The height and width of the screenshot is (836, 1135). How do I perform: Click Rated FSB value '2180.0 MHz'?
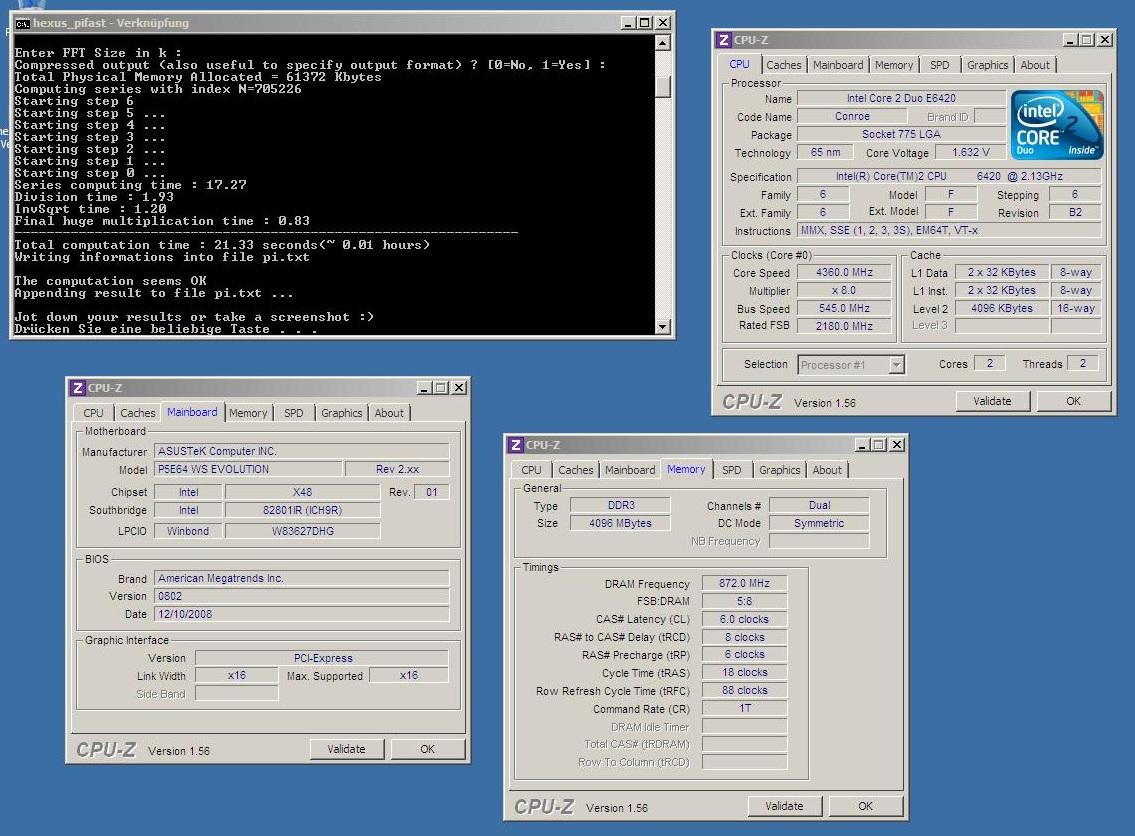[x=844, y=326]
